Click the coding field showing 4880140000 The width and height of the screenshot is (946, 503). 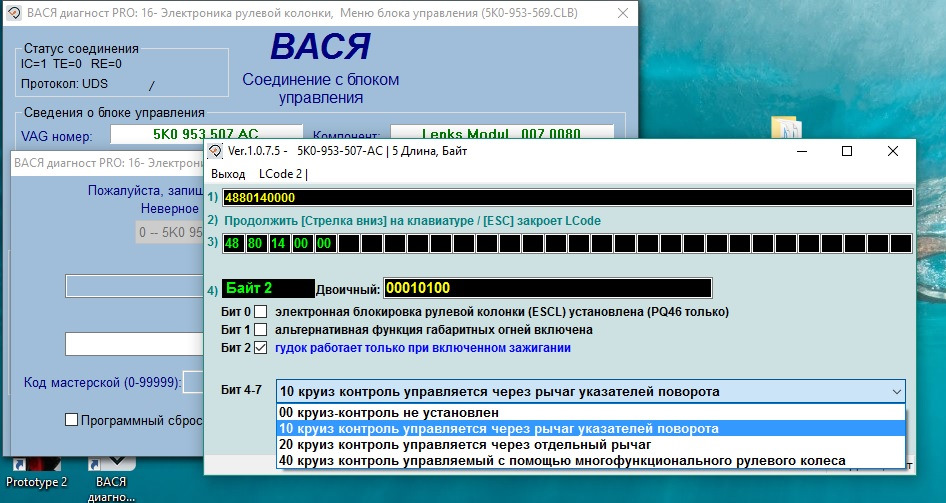567,198
